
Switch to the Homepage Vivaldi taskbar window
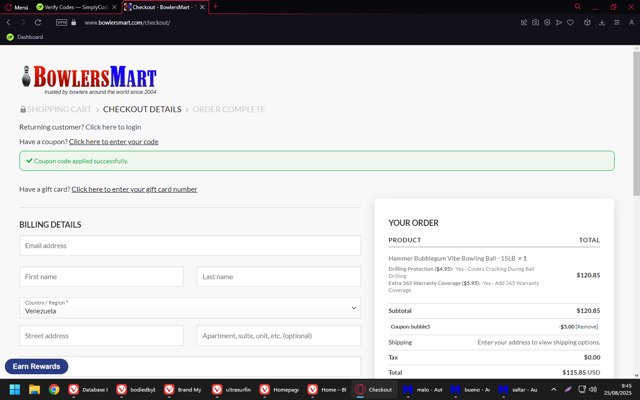279,389
